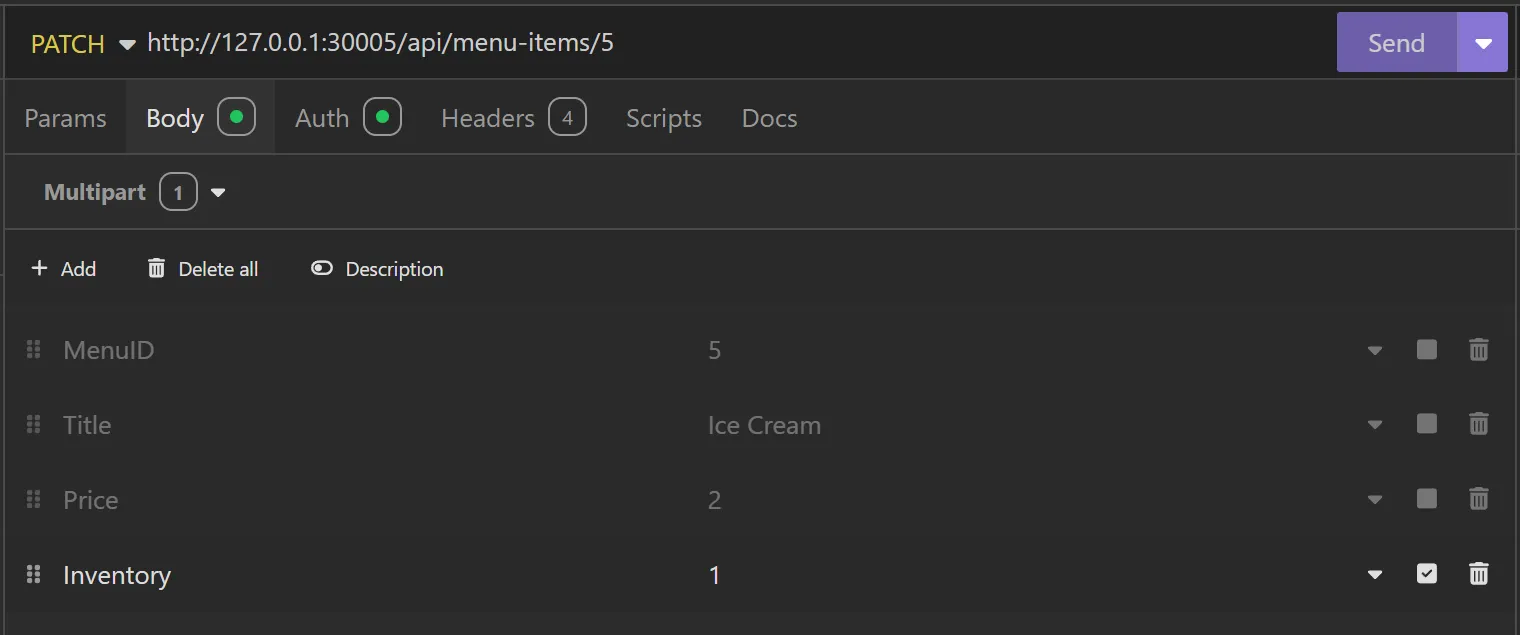The height and width of the screenshot is (635, 1520).
Task: Send the PATCH request
Action: (x=1396, y=43)
